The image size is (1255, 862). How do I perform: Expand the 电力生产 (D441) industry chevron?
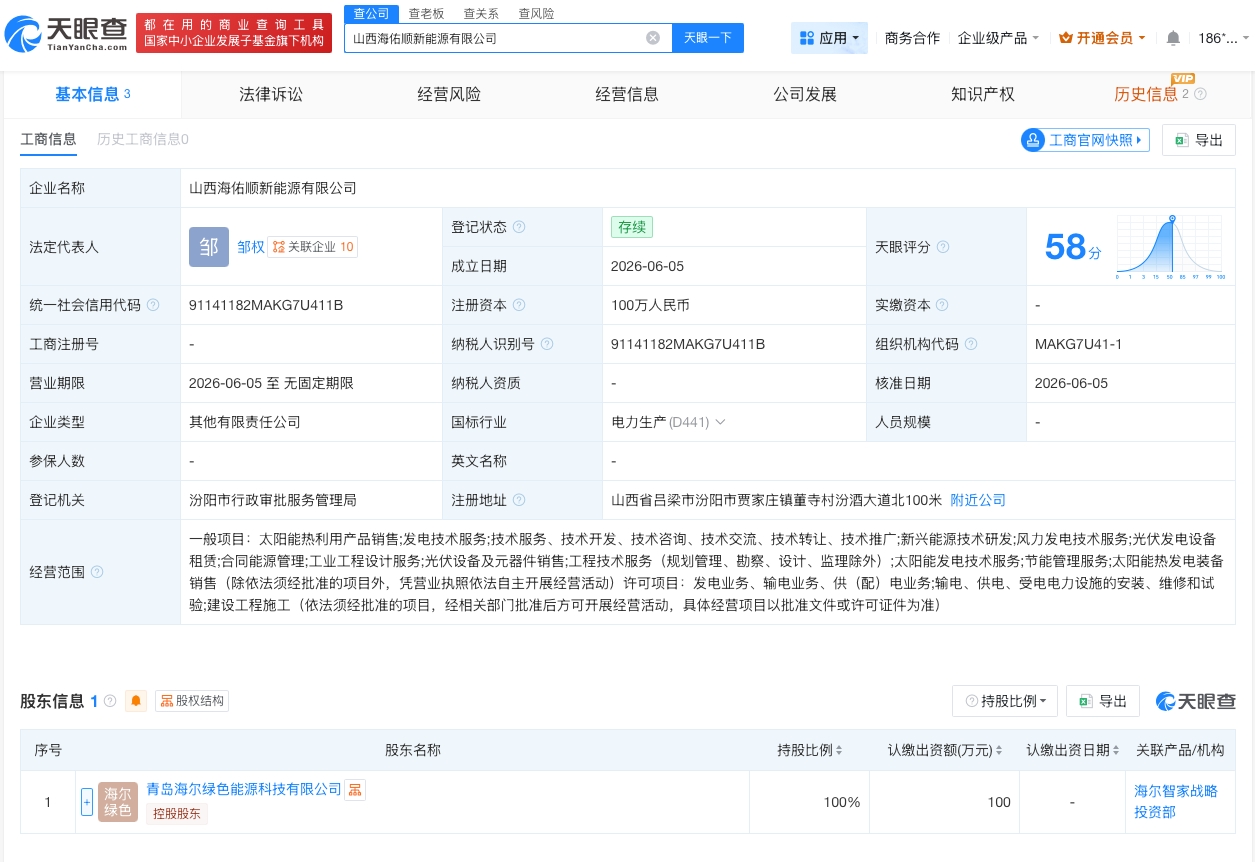(x=720, y=422)
